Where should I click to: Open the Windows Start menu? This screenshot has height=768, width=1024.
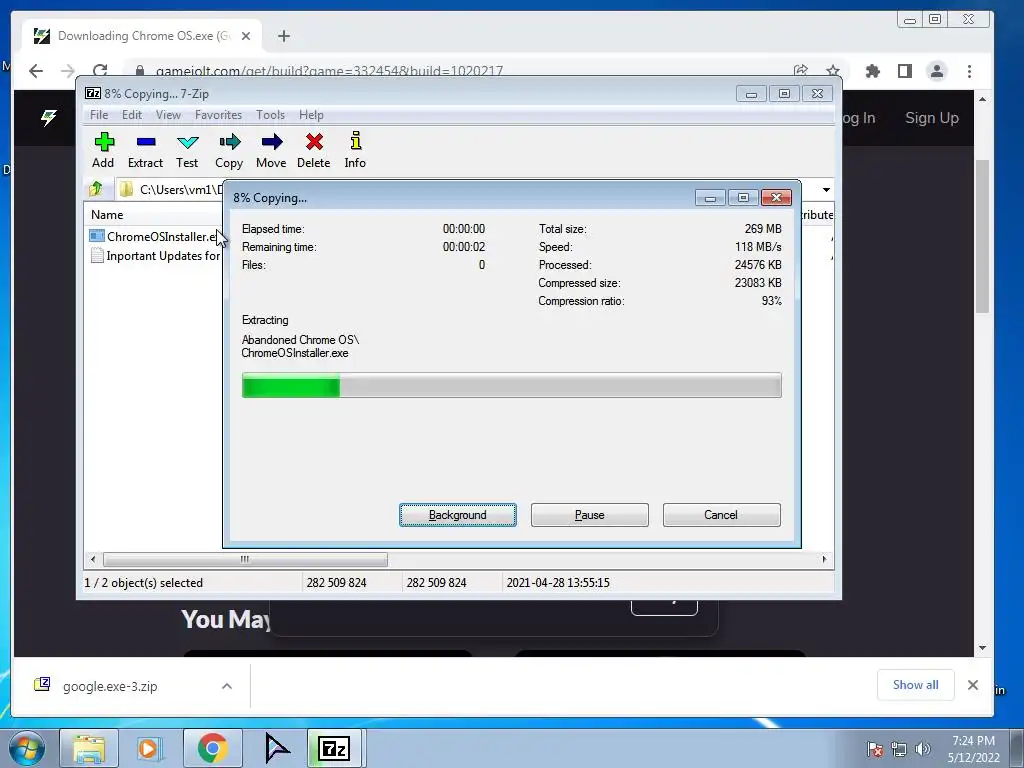27,748
